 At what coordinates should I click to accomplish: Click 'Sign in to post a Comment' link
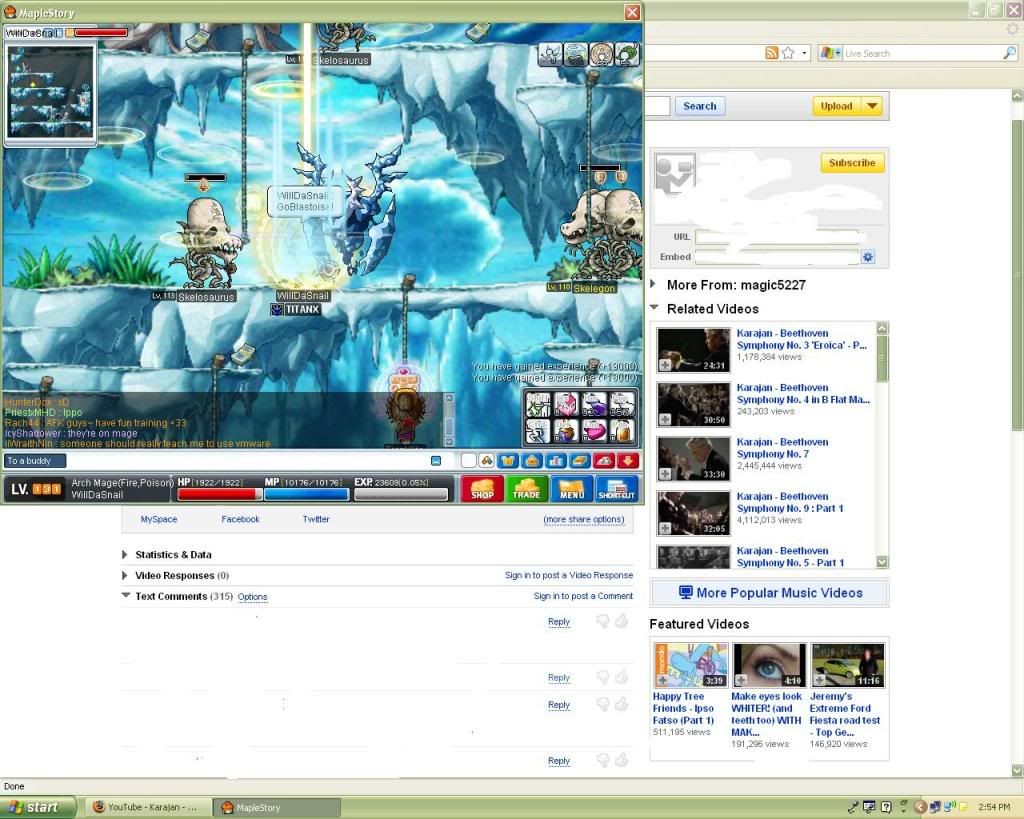click(x=583, y=596)
